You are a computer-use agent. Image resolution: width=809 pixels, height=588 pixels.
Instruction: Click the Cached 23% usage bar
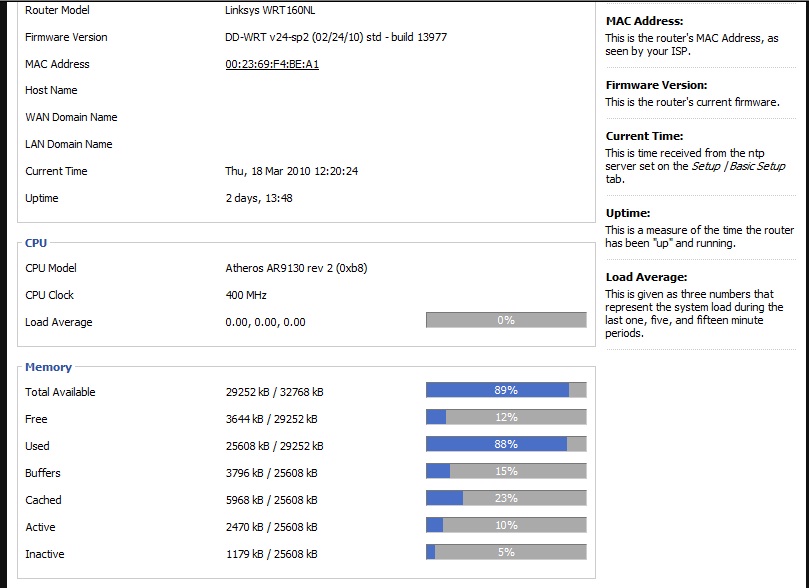[x=506, y=499]
